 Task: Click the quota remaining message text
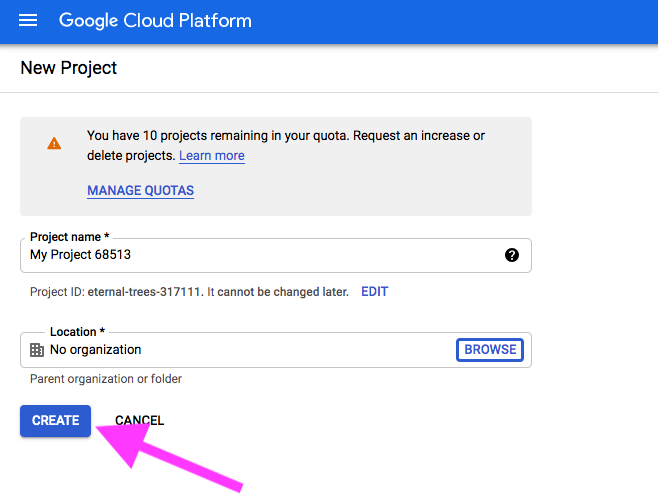click(x=286, y=145)
